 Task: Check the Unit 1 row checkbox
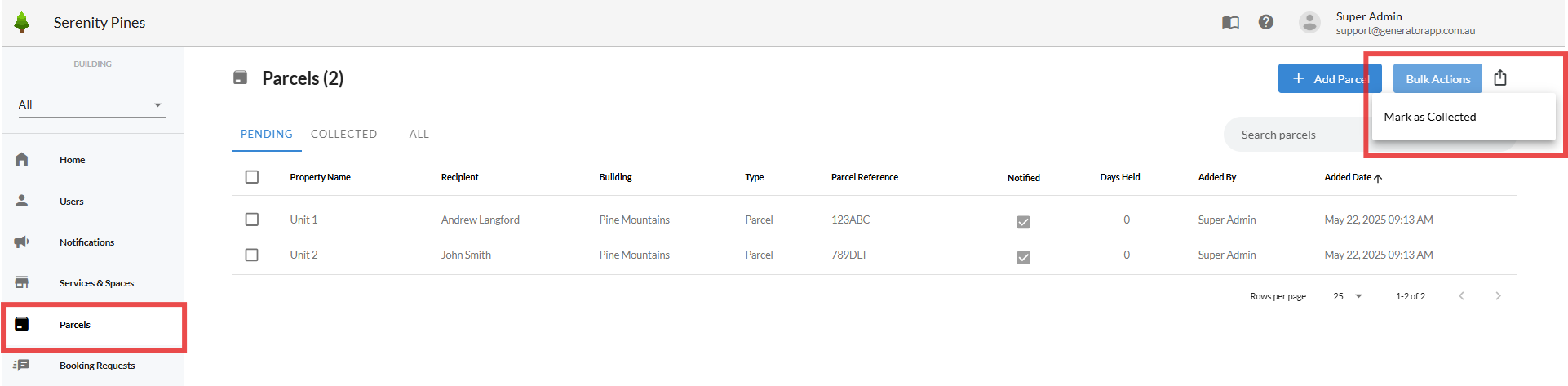pos(252,220)
